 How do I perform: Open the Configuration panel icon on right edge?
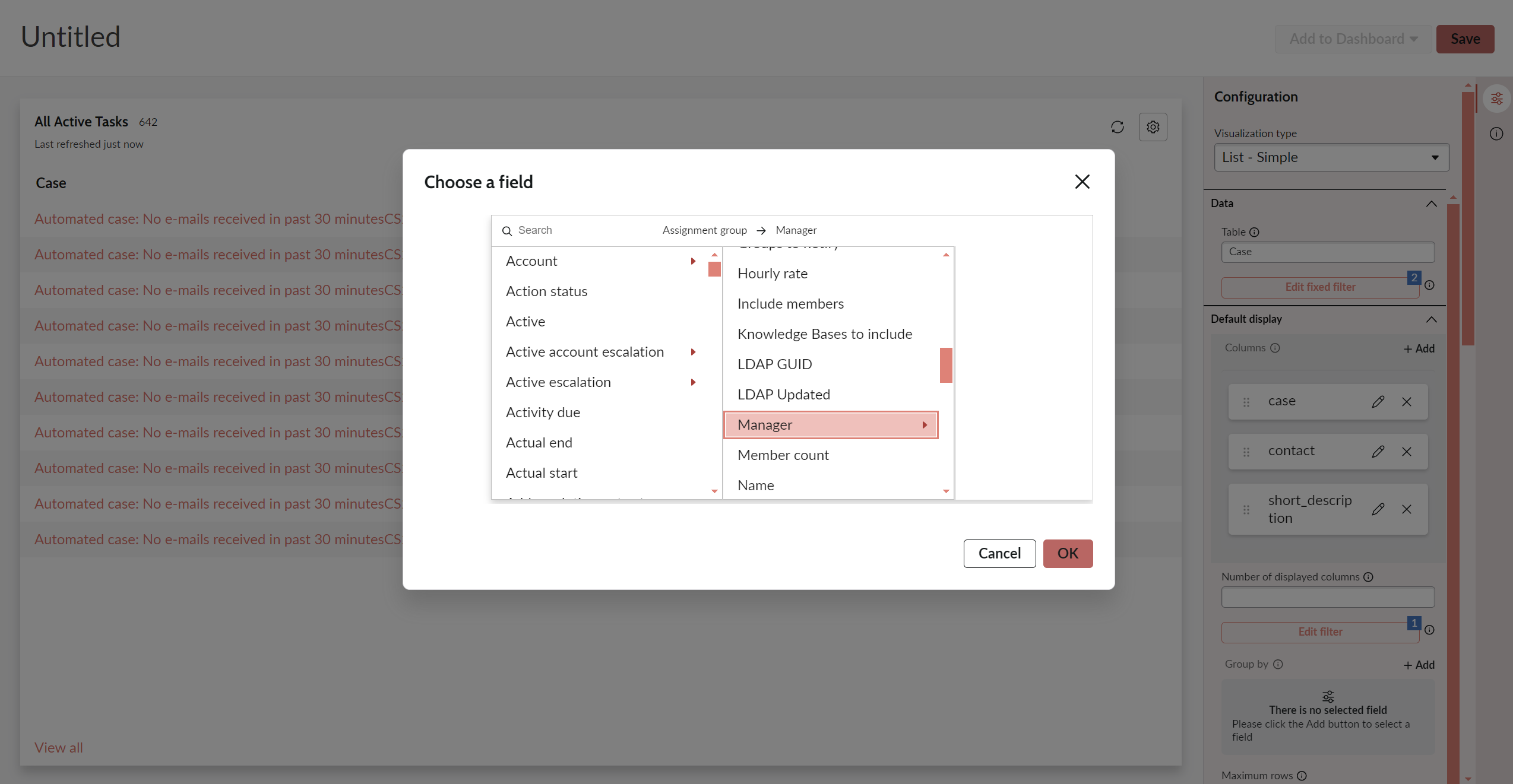[1496, 98]
